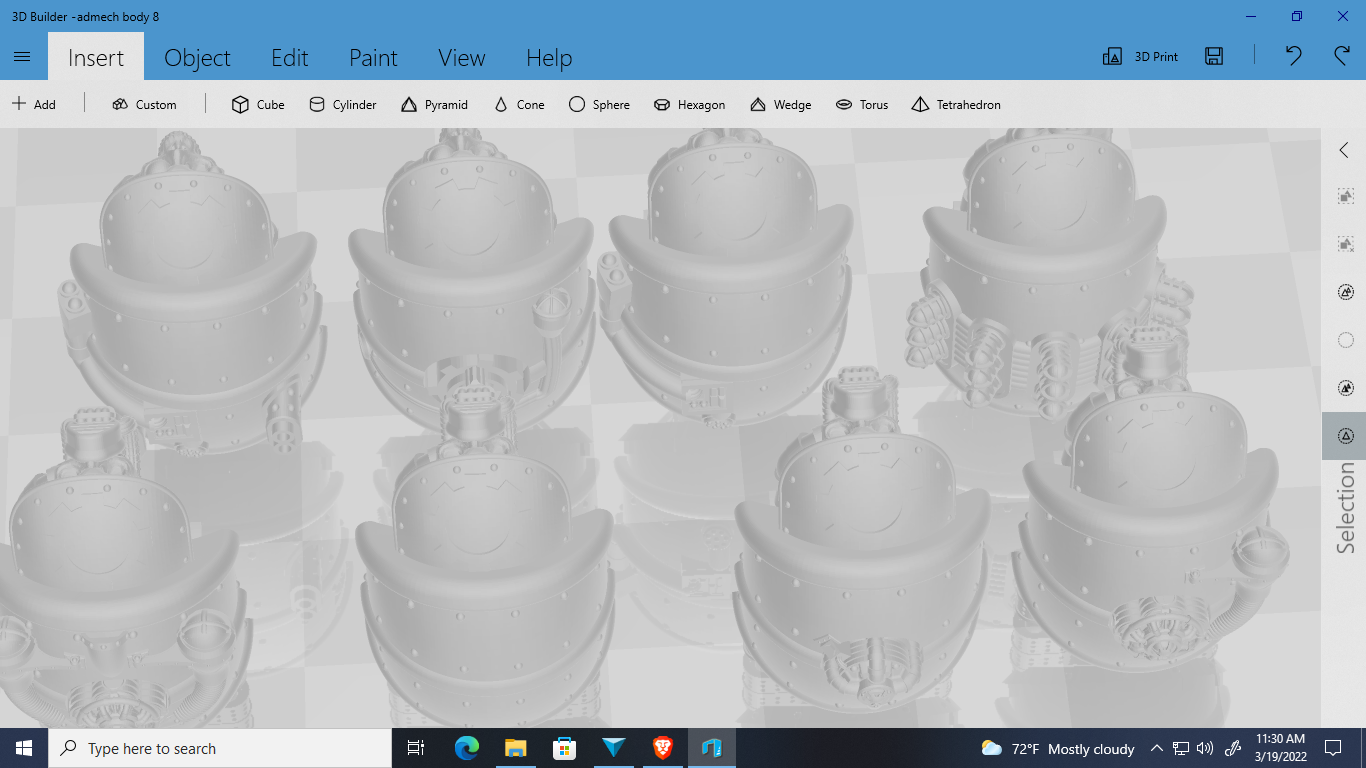Add a Pyramid to the scene

pos(434,104)
